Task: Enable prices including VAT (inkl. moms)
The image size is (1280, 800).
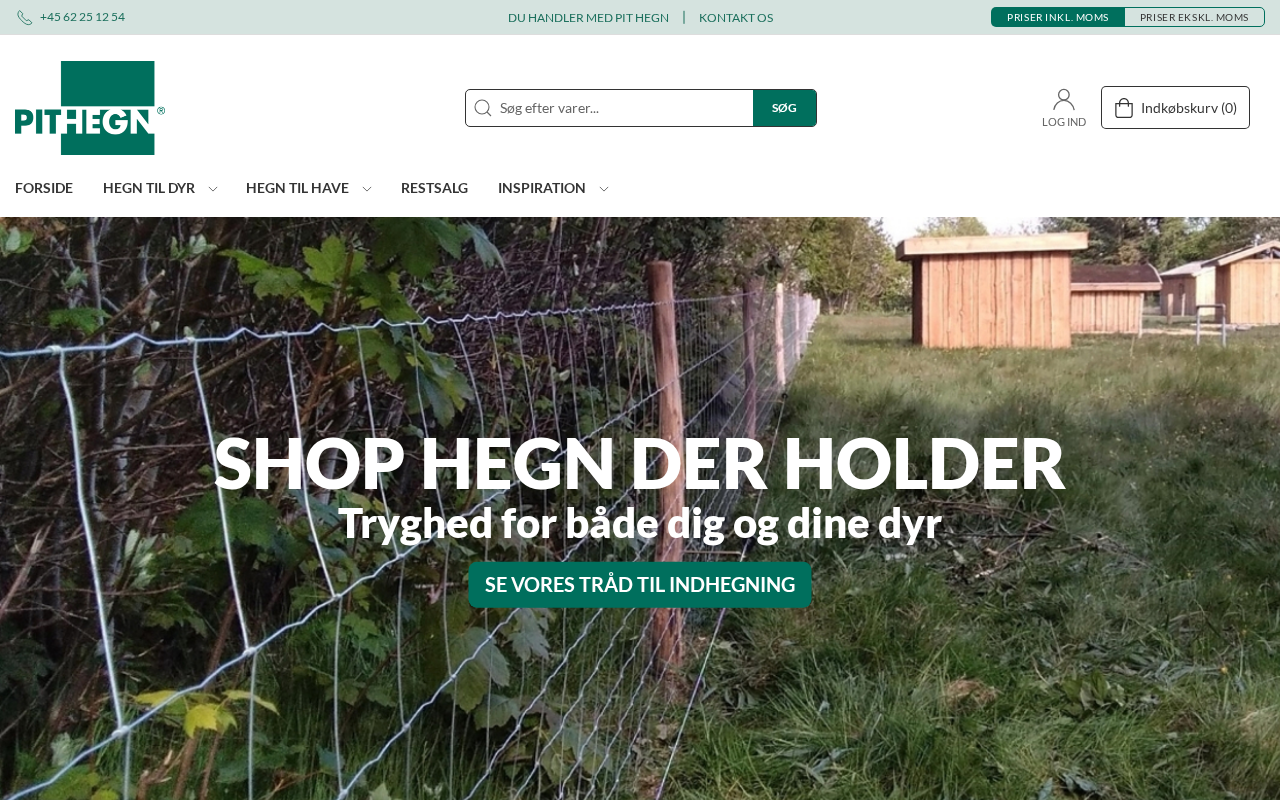Action: (1058, 17)
